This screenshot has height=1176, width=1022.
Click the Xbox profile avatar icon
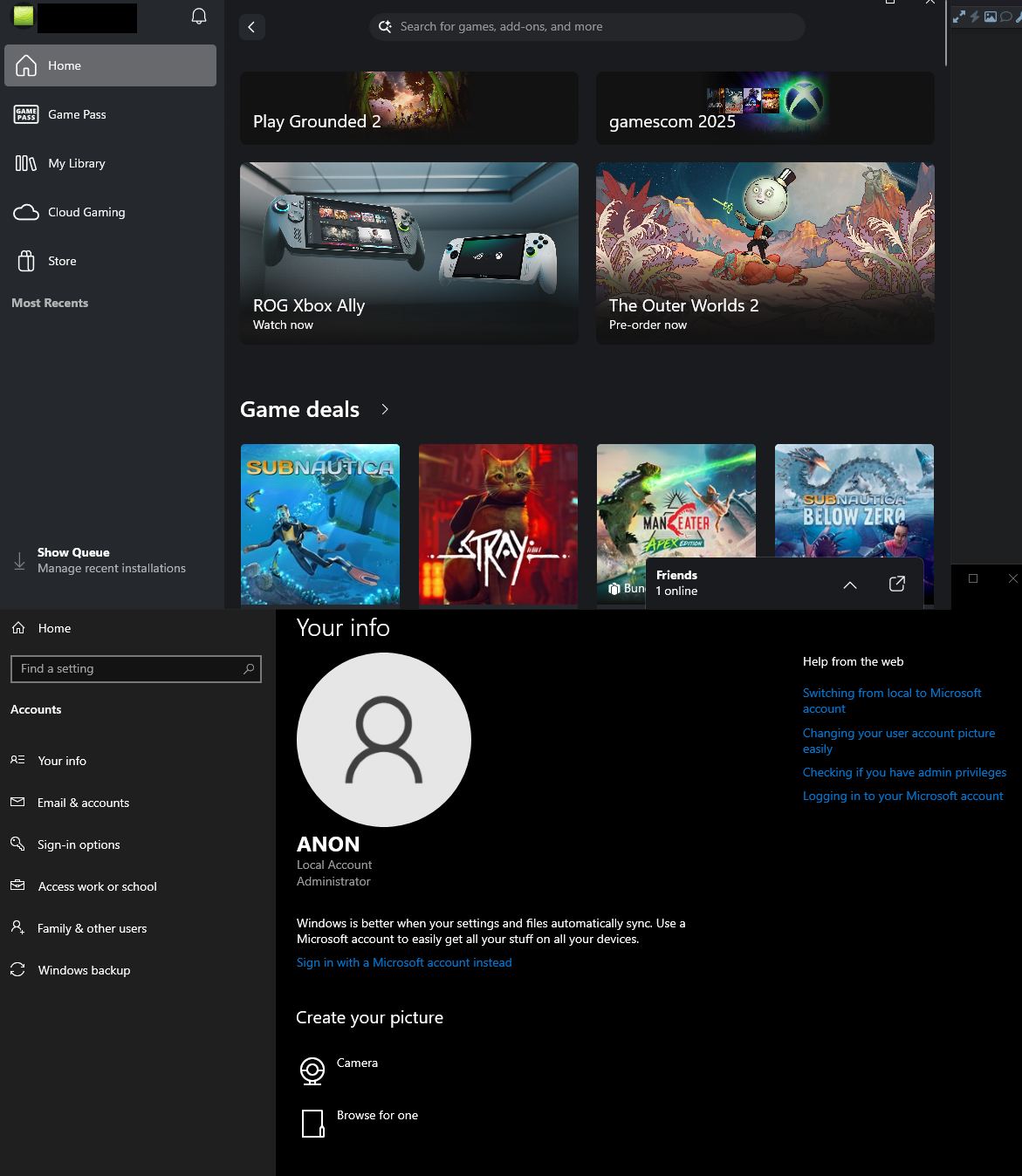point(23,16)
